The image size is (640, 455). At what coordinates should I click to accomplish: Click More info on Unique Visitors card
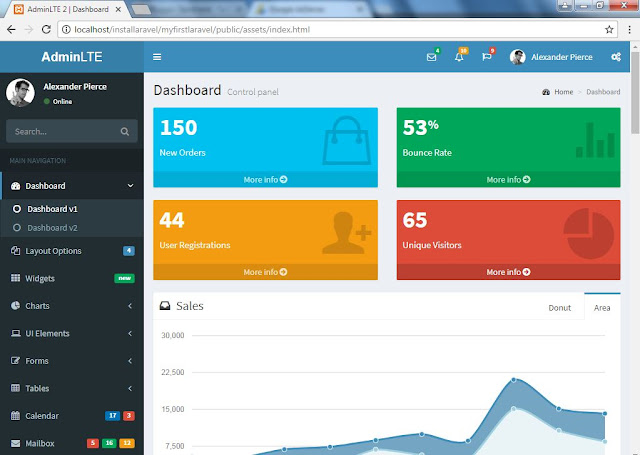[508, 272]
